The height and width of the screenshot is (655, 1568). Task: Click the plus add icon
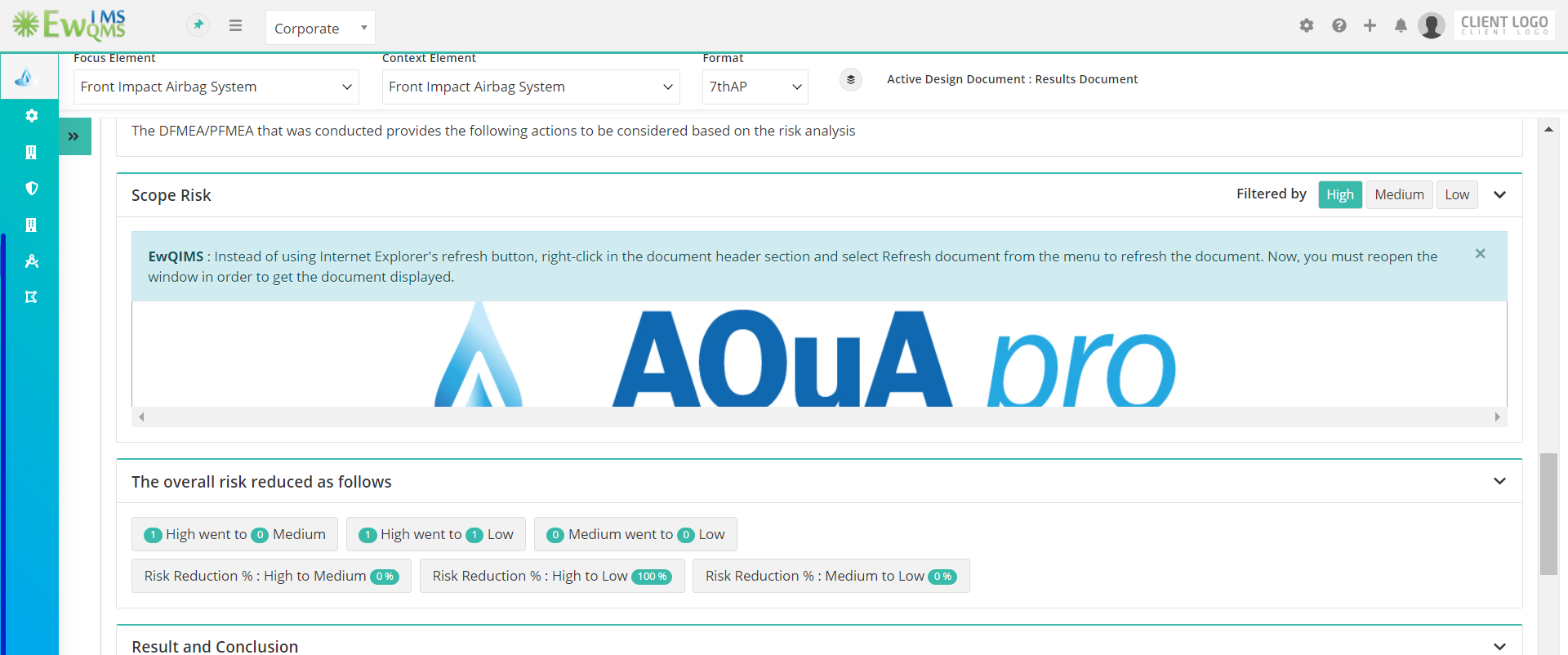coord(1370,25)
